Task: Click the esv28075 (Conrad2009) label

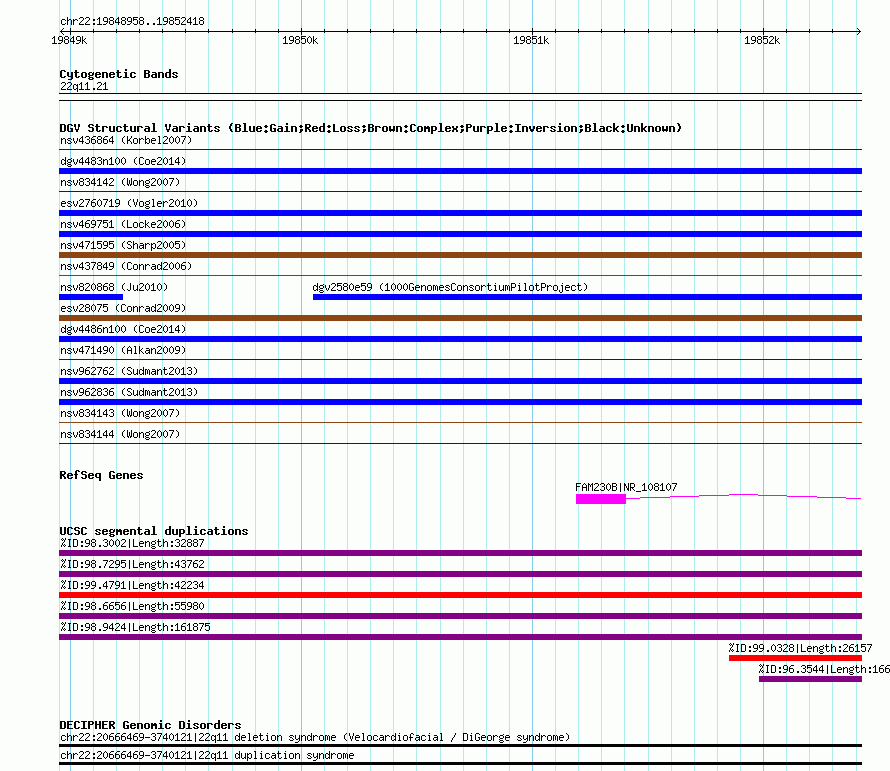Action: click(123, 308)
